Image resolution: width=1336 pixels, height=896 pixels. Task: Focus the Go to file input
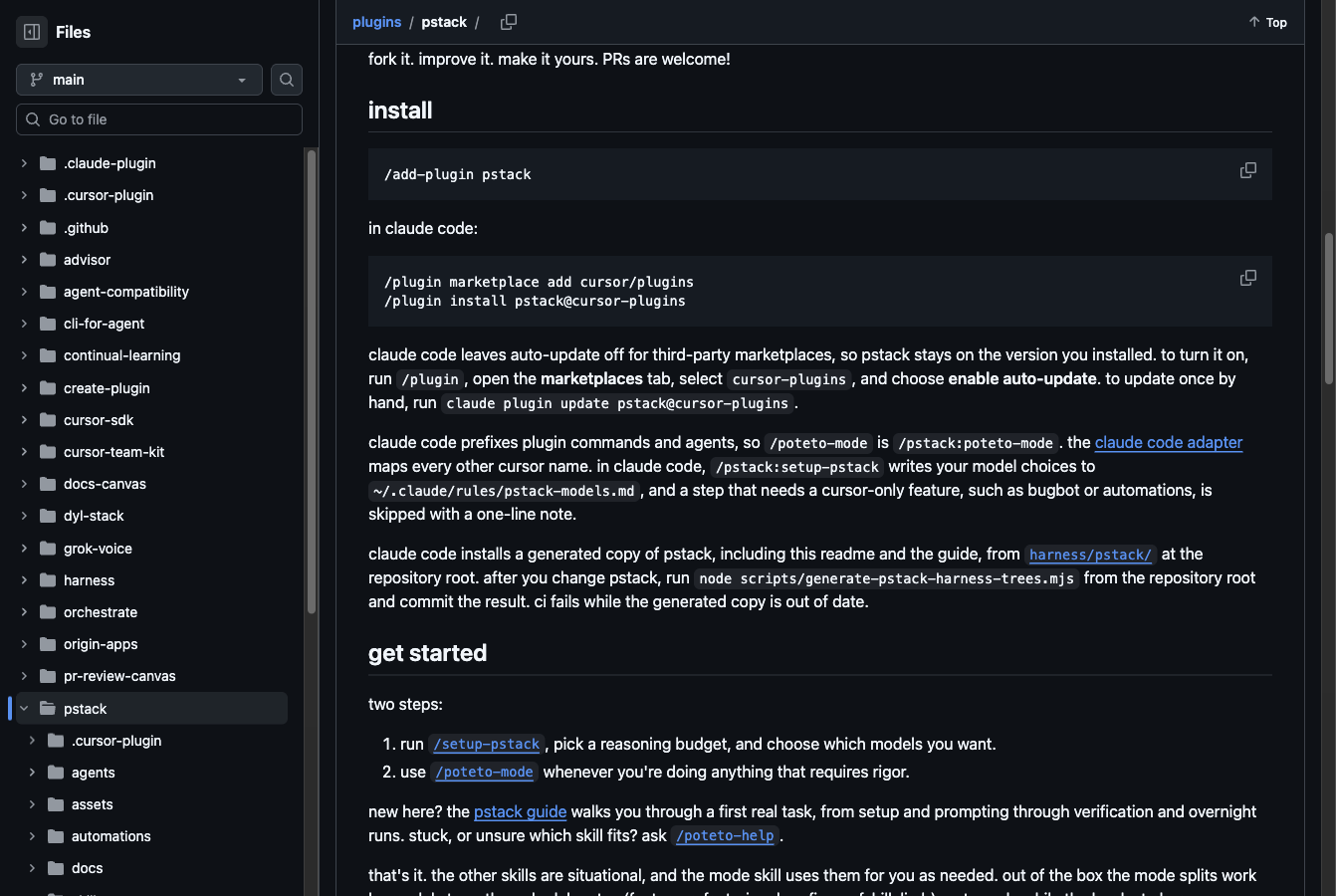(x=159, y=119)
